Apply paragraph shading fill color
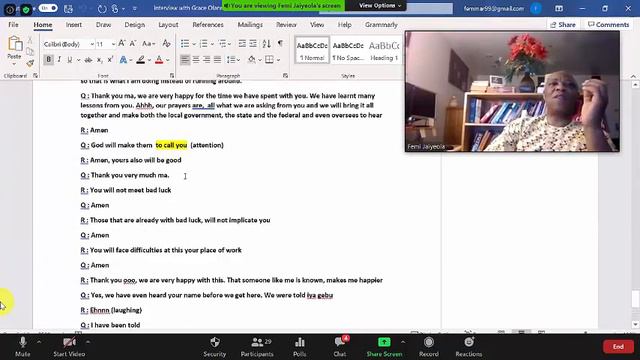The width and height of the screenshot is (640, 360). [251, 60]
